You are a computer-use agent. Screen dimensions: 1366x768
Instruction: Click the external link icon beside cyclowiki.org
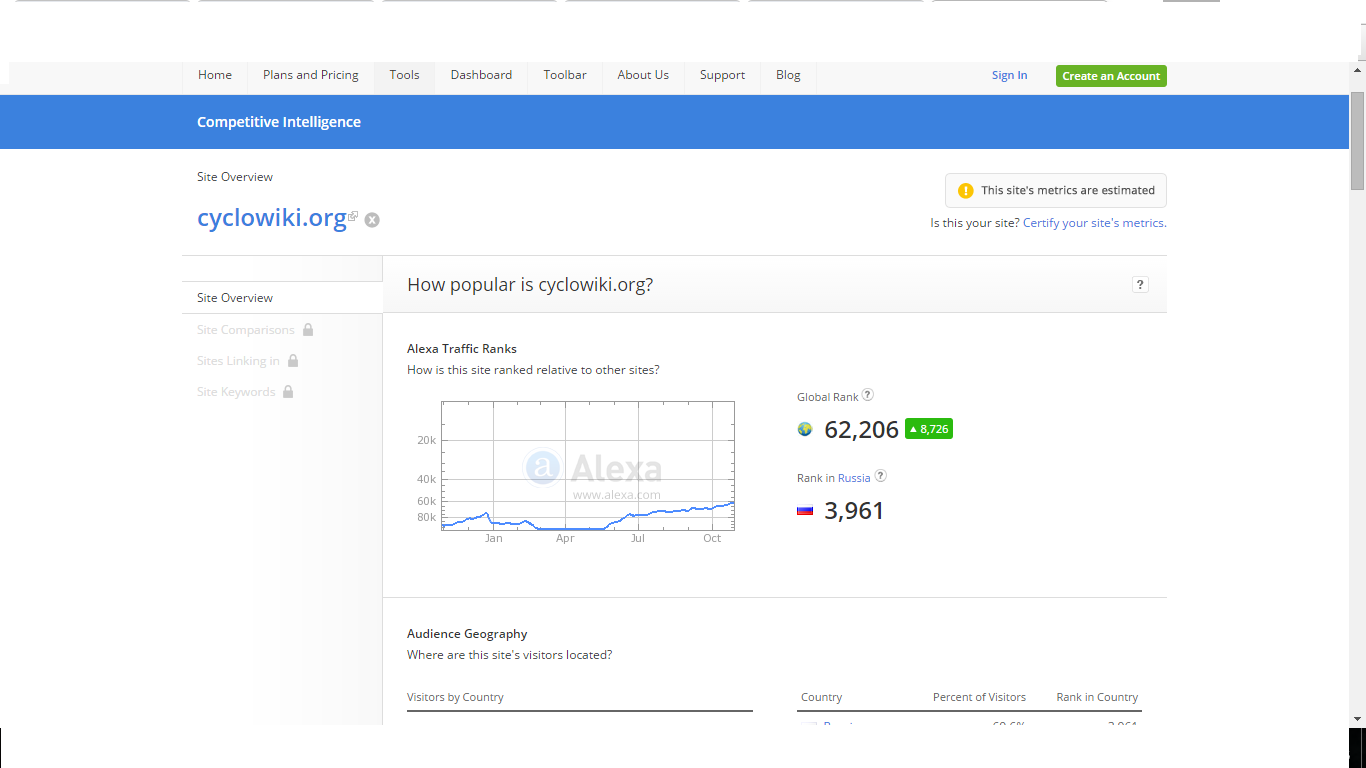pos(353,216)
